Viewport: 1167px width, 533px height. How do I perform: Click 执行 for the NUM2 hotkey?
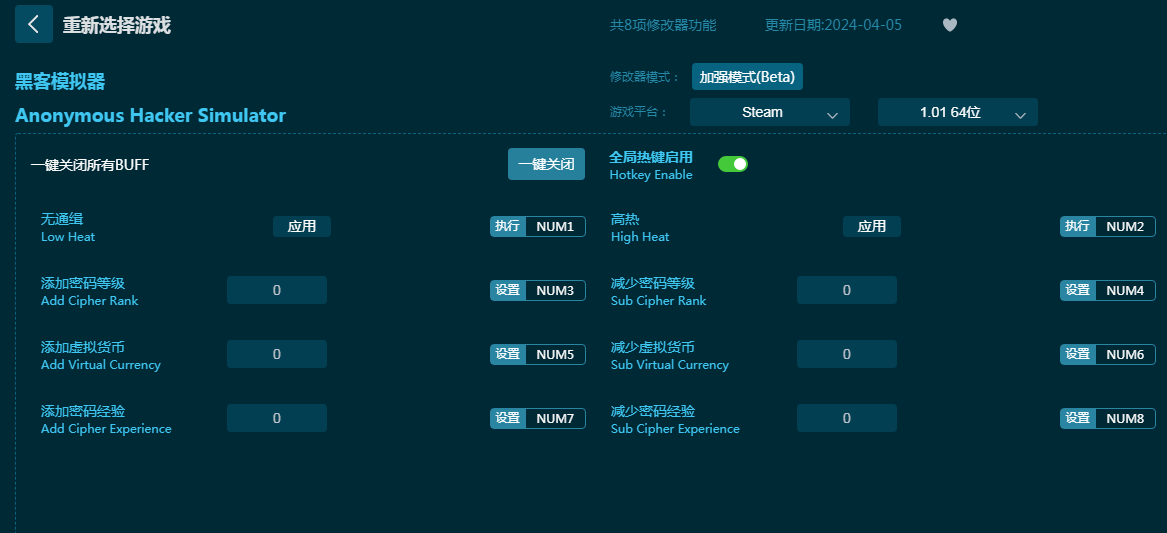(1078, 226)
